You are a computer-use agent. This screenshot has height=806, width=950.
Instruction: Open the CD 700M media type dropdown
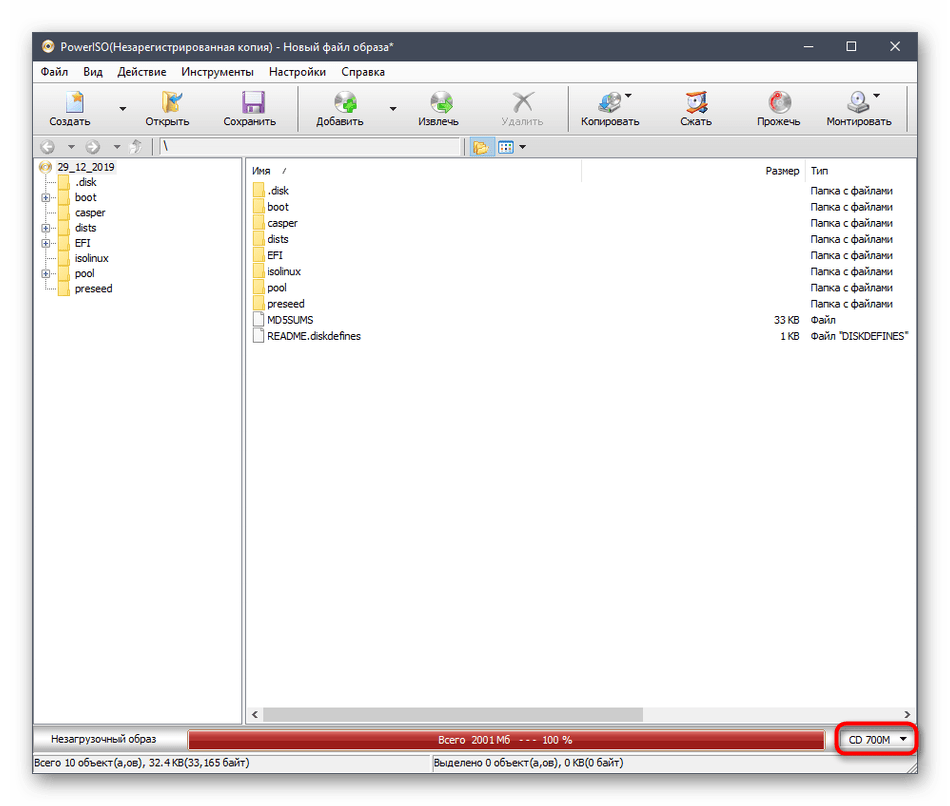click(876, 740)
